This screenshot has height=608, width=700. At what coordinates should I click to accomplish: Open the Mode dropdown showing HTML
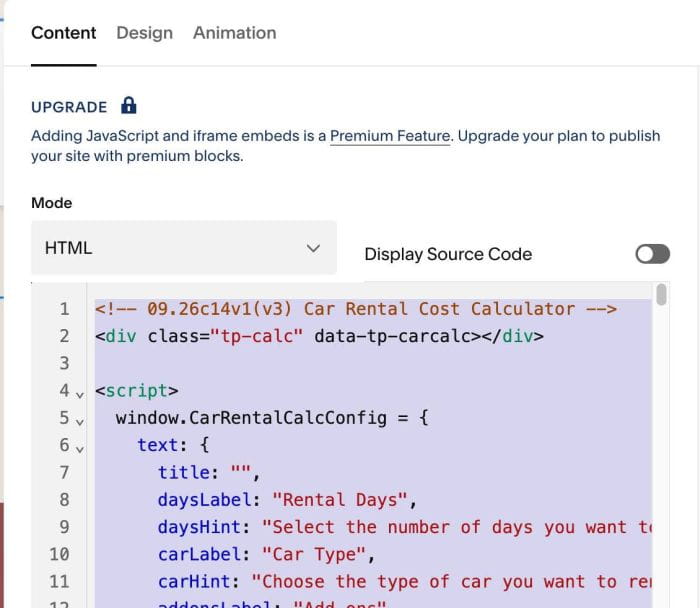[x=184, y=248]
